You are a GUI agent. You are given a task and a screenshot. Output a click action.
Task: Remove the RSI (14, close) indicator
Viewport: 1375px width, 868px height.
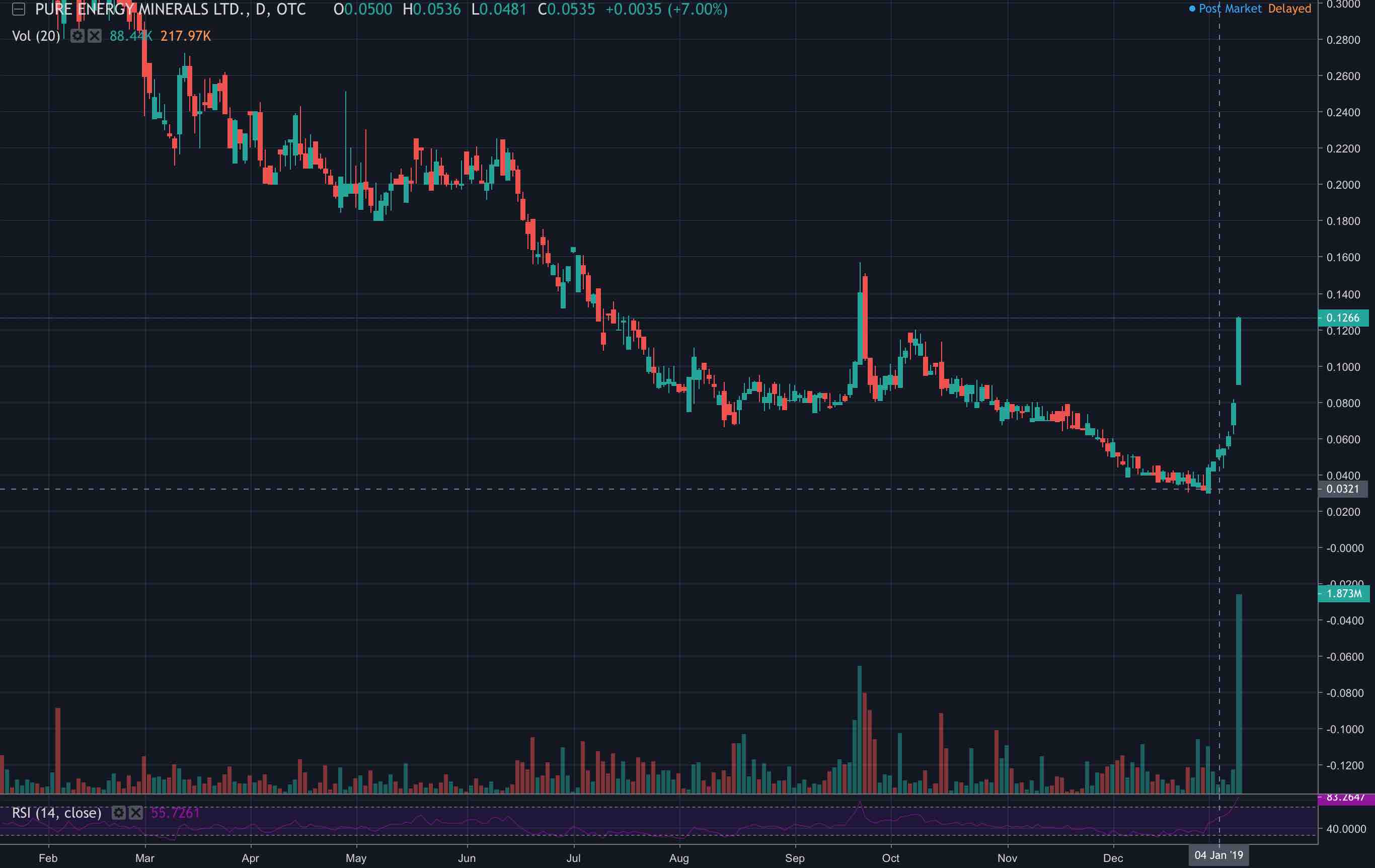pos(135,813)
